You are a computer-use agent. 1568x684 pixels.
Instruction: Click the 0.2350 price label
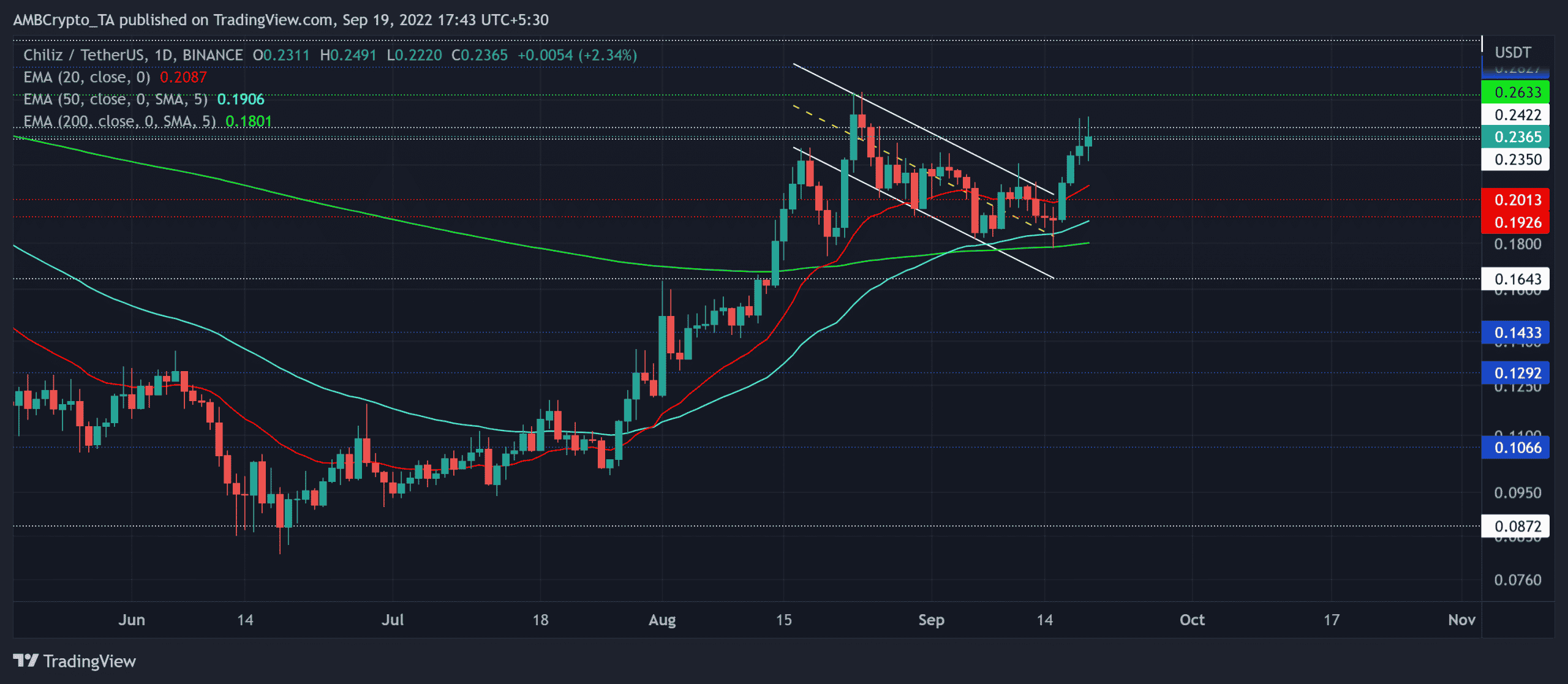pyautogui.click(x=1515, y=159)
